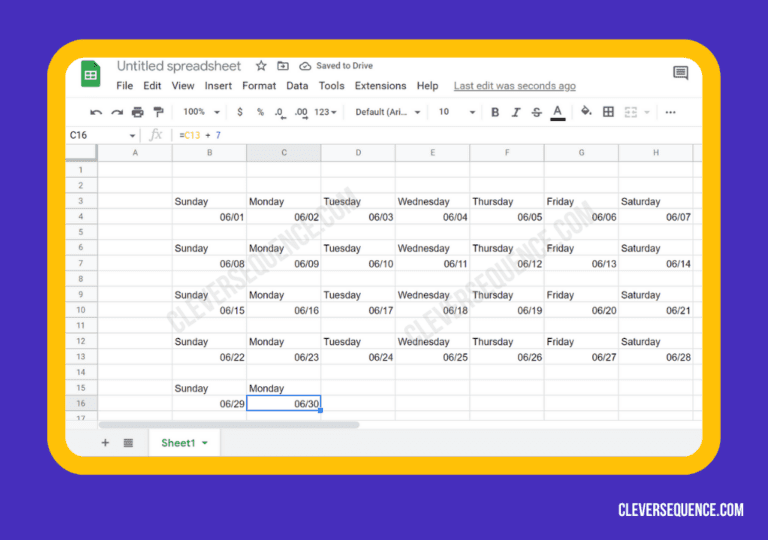Viewport: 768px width, 540px height.
Task: Select row 16 header
Action: [x=81, y=403]
